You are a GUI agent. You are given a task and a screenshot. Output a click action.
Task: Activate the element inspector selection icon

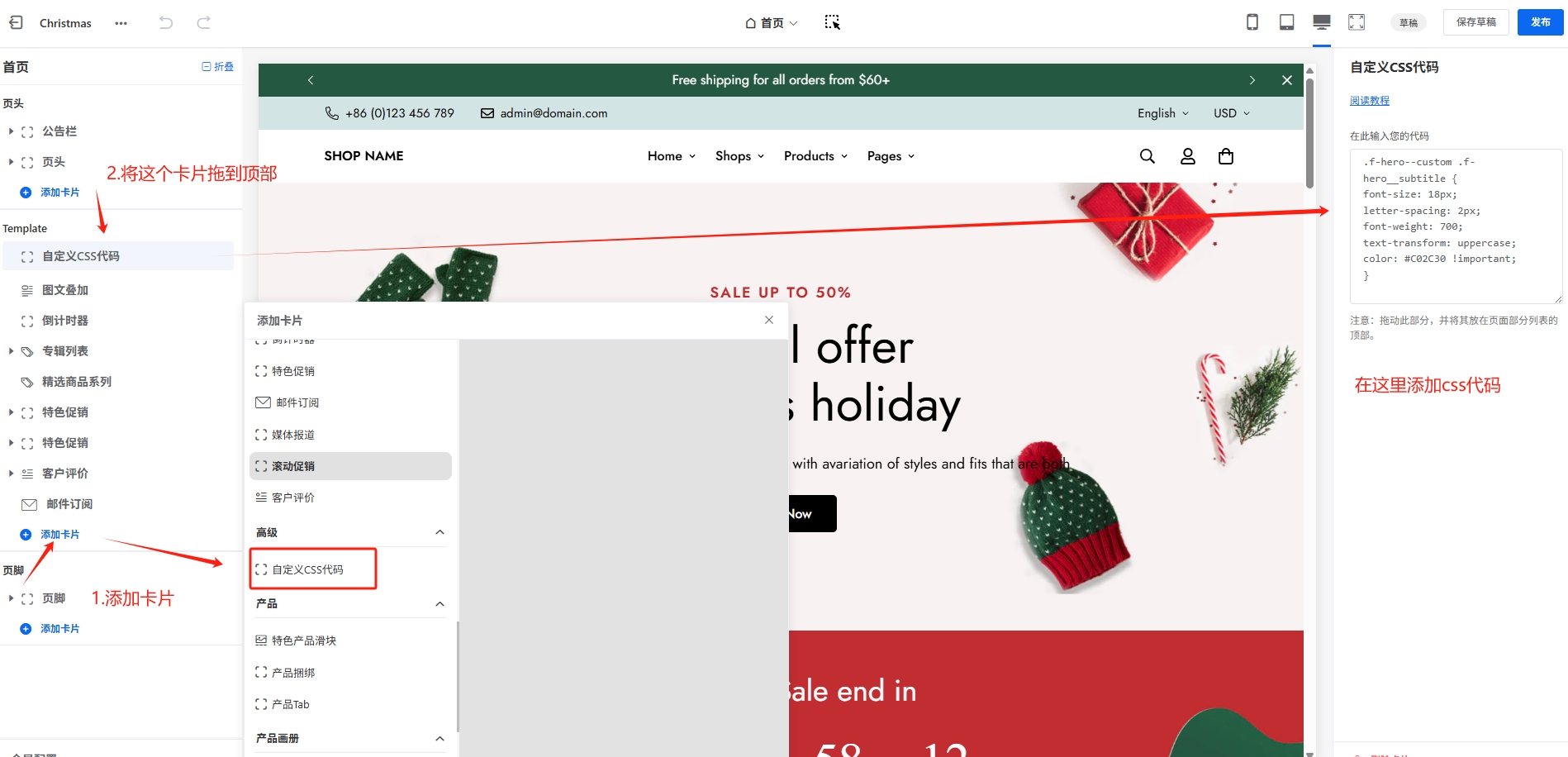[x=833, y=22]
